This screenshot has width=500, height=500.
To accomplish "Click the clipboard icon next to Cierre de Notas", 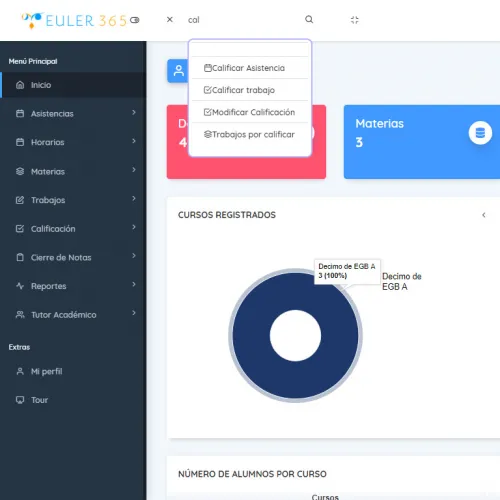I will pyautogui.click(x=20, y=257).
